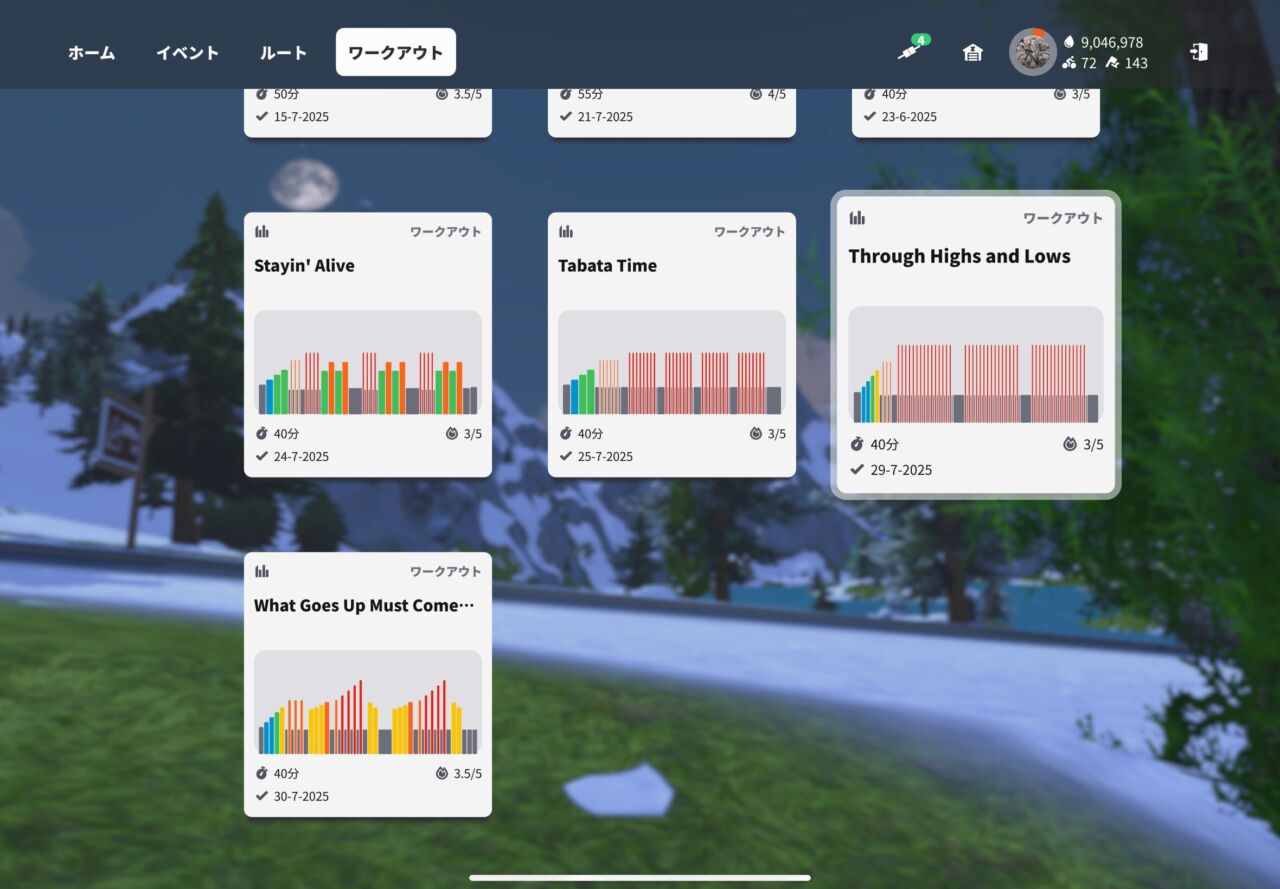Switch to the イベント tab
Image resolution: width=1280 pixels, height=889 pixels.
187,53
